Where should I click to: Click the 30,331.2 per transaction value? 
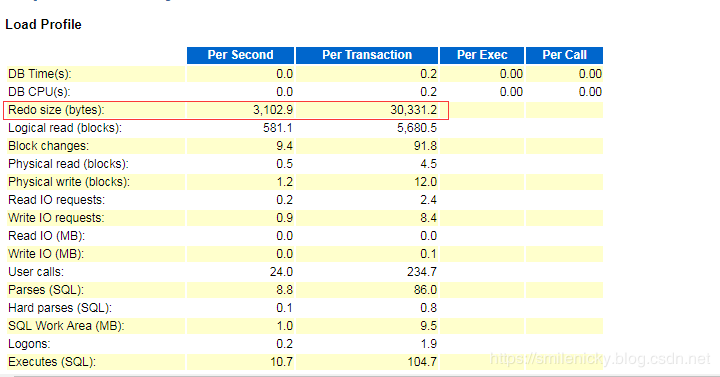(413, 110)
